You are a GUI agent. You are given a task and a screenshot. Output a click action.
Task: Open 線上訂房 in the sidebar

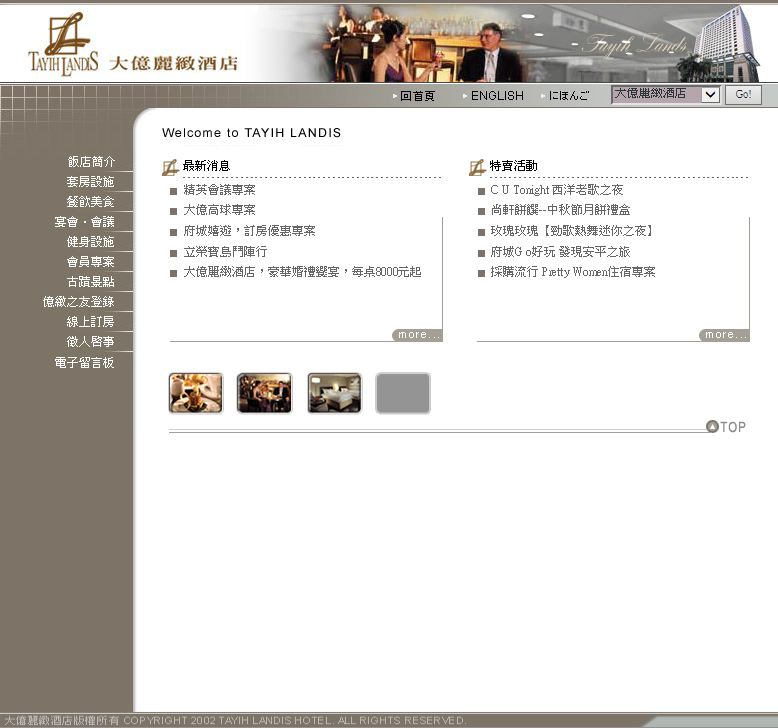coord(91,322)
